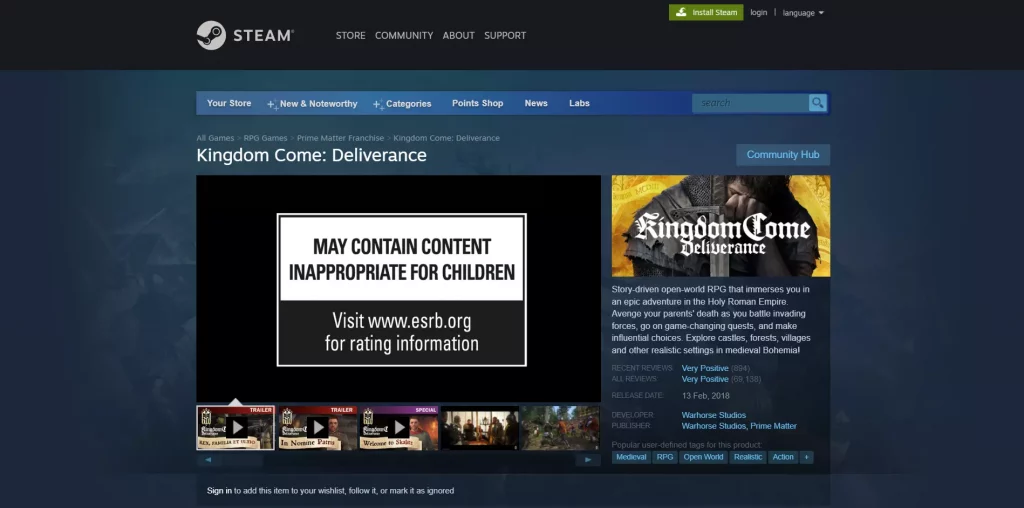Click left arrow of thumbnail strip
The image size is (1024, 508).
click(x=208, y=460)
